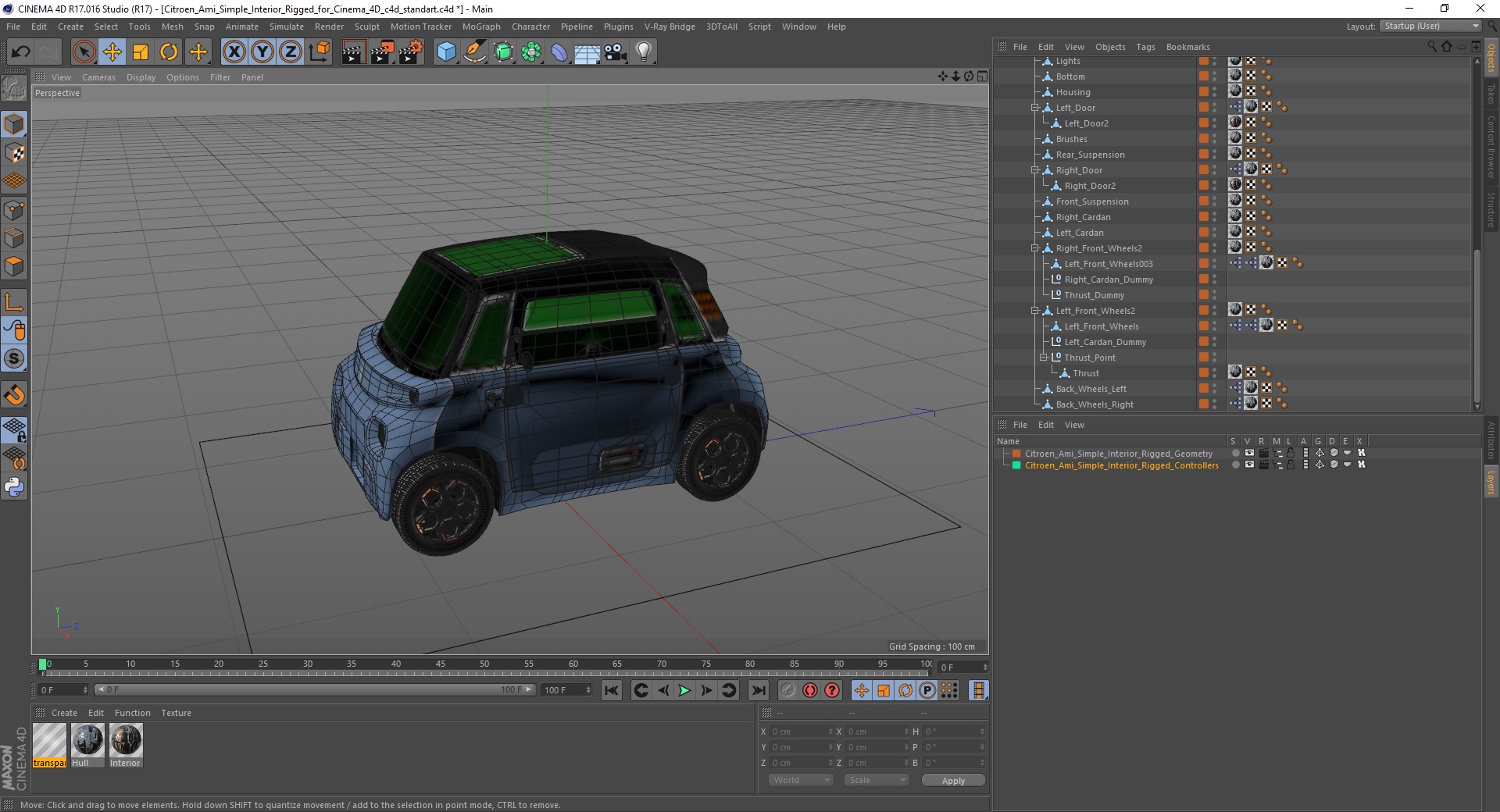
Task: Toggle X axis lock
Action: point(234,52)
